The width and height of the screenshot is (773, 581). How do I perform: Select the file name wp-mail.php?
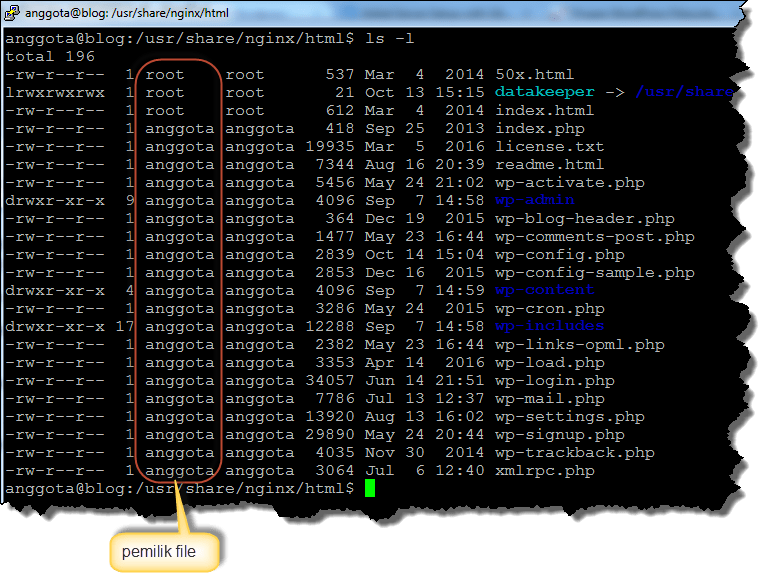pos(550,399)
